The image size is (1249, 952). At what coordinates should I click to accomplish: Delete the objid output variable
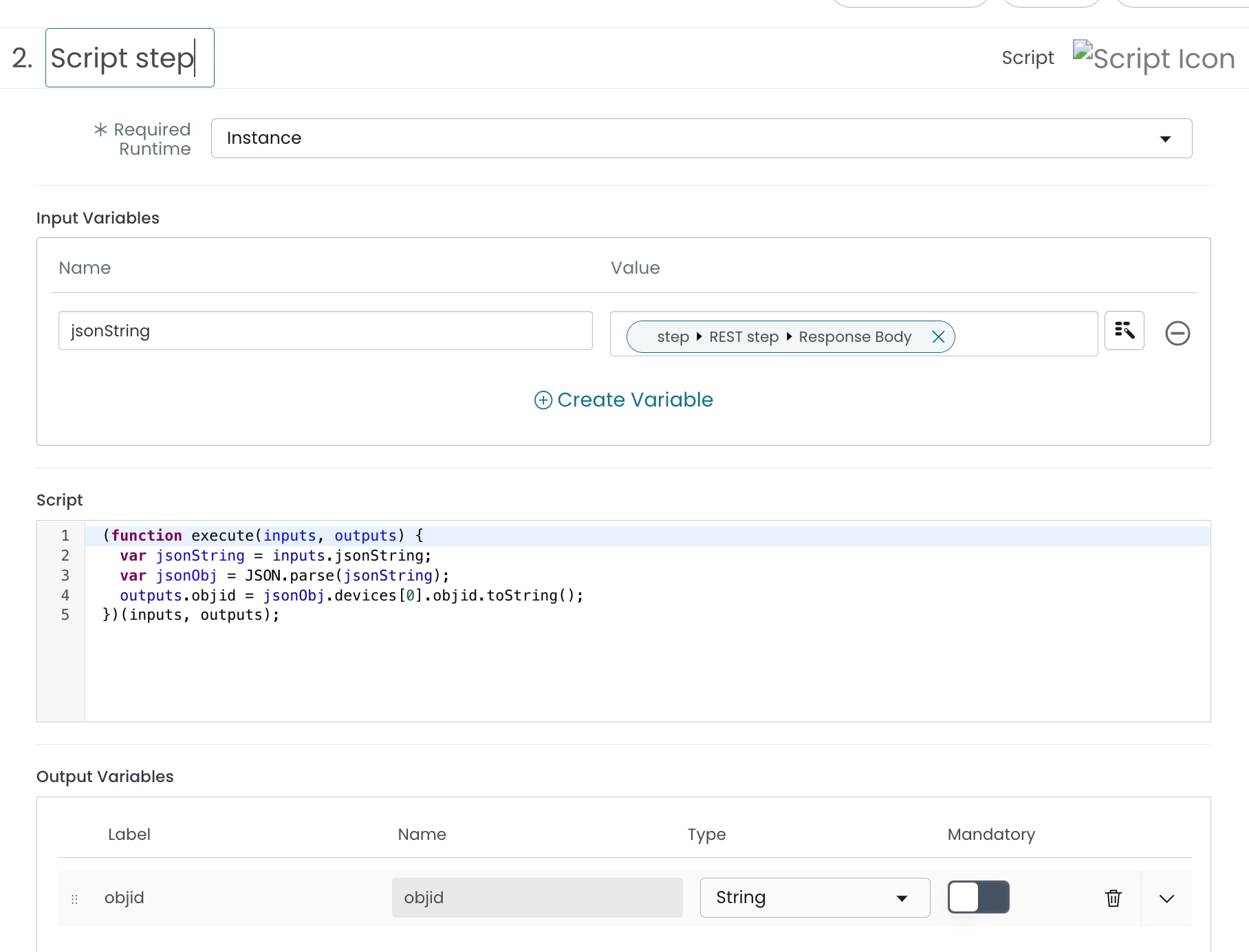pos(1113,898)
